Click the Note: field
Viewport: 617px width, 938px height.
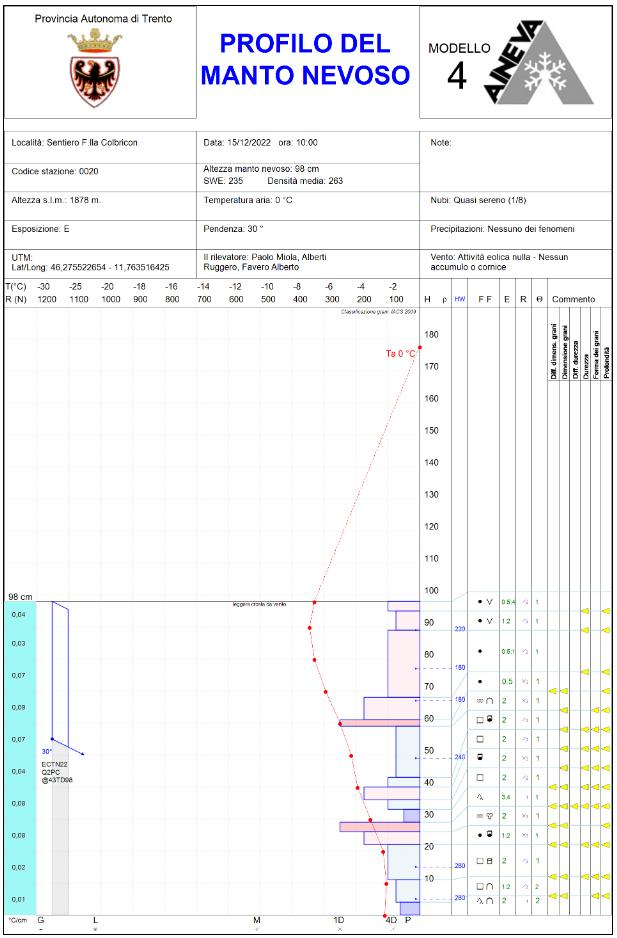coord(440,142)
